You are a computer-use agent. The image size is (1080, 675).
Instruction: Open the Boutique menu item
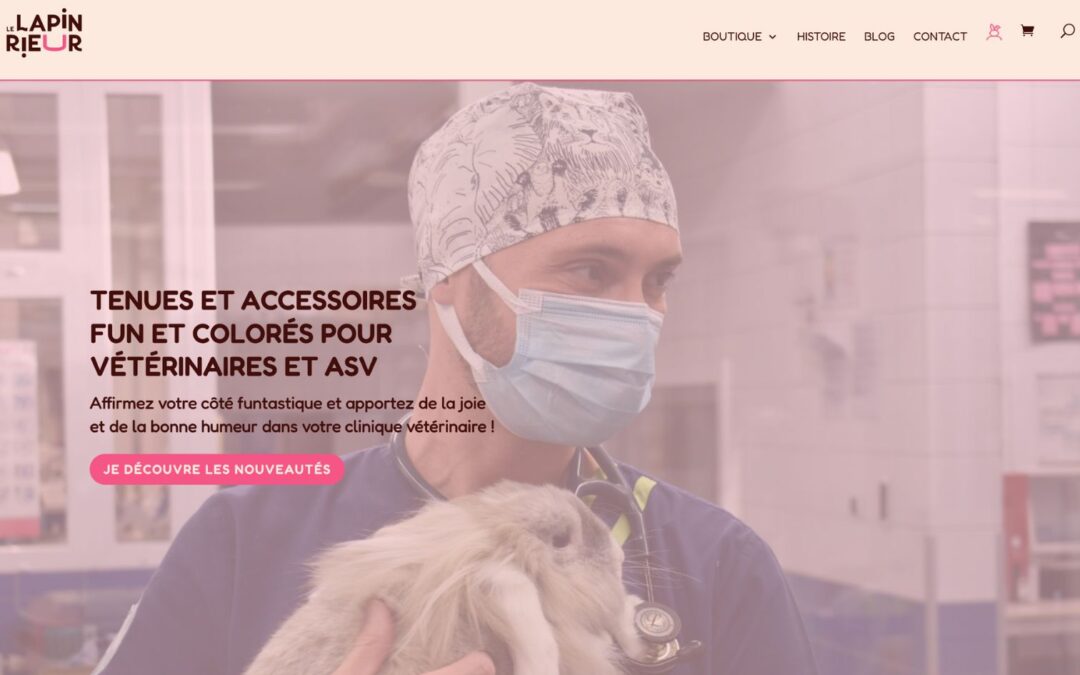coord(731,37)
